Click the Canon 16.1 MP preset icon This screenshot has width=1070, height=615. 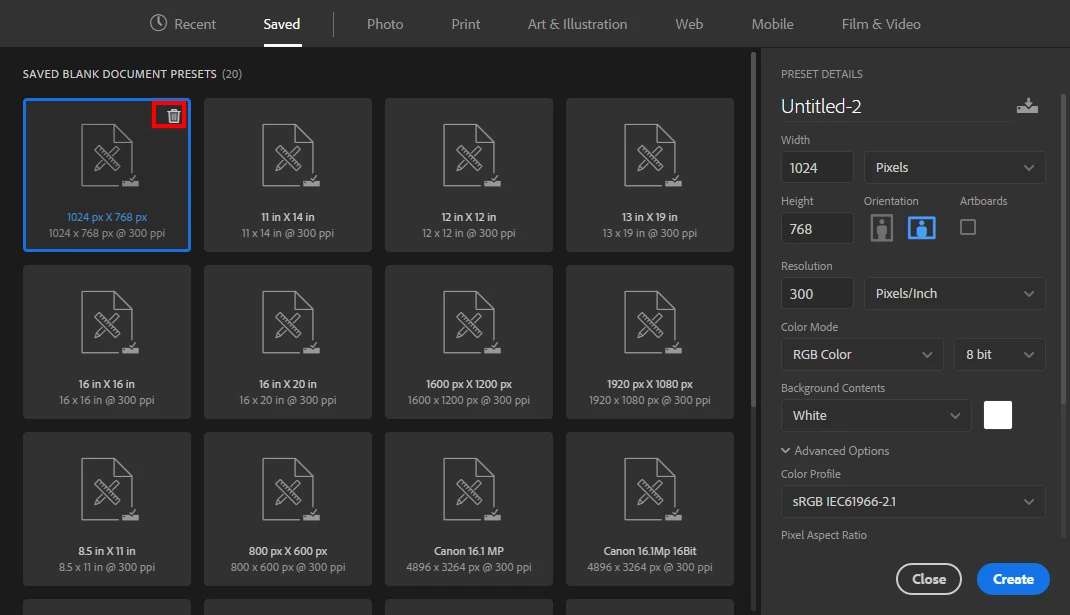coord(470,489)
